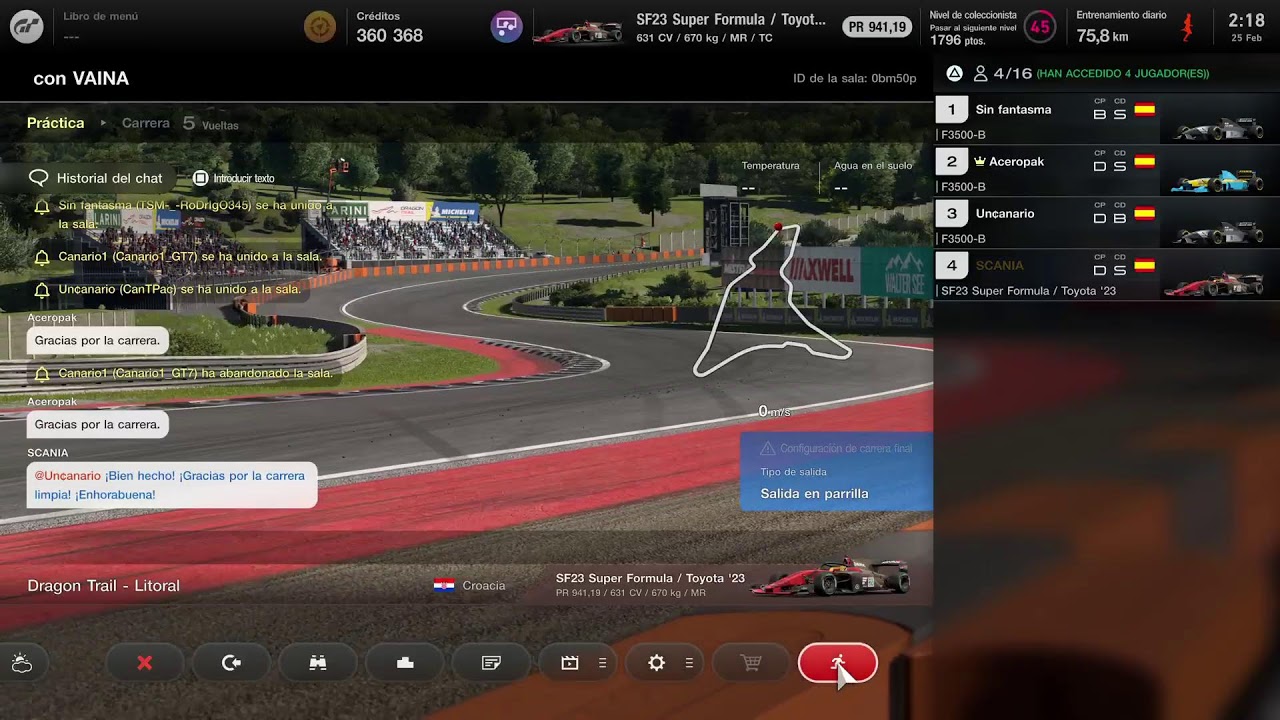Open the purple garage icon
This screenshot has height=720, width=1280.
[x=507, y=27]
